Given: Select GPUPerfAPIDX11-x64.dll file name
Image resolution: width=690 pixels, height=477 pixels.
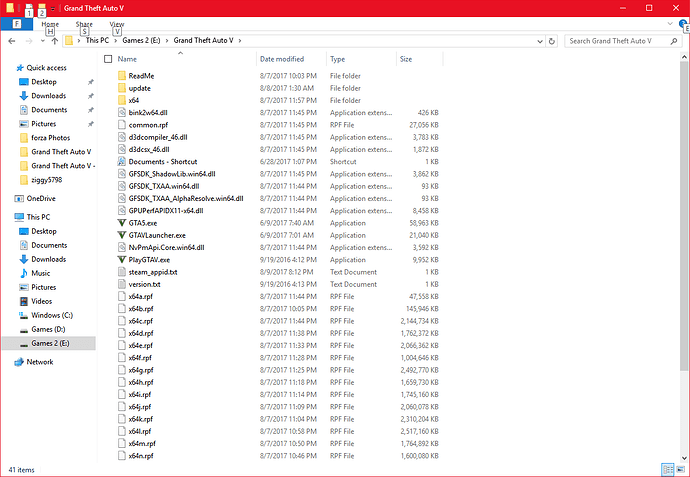Looking at the screenshot, I should (x=166, y=211).
